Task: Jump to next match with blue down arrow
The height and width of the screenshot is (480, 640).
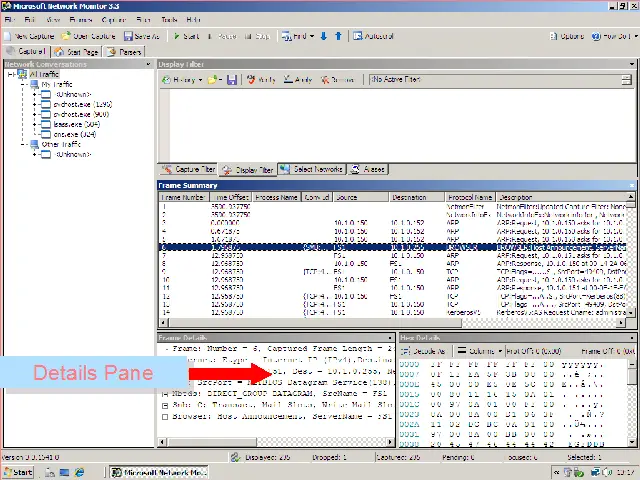Action: point(324,36)
